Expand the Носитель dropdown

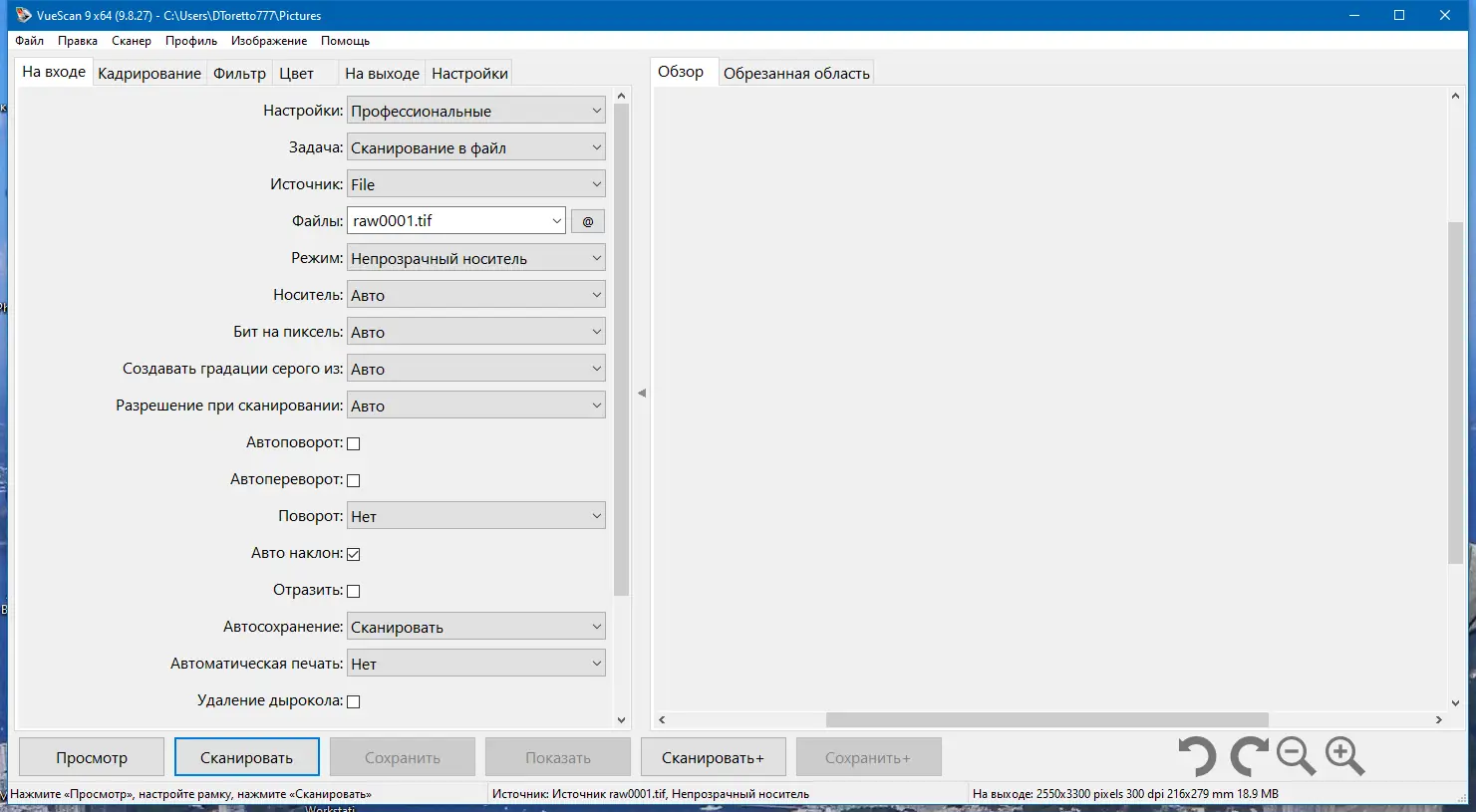pos(476,295)
